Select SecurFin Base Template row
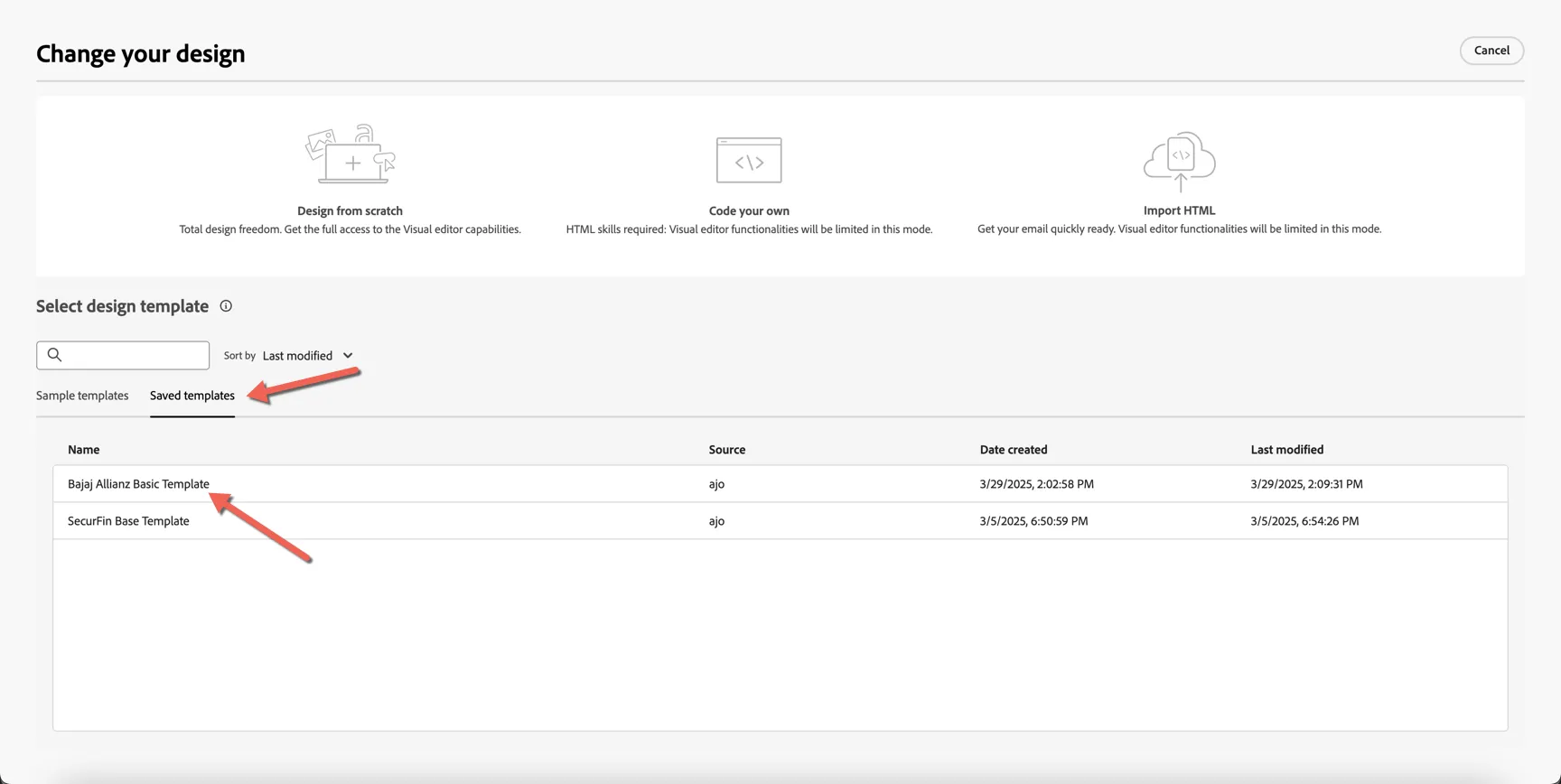The height and width of the screenshot is (784, 1561). 780,521
